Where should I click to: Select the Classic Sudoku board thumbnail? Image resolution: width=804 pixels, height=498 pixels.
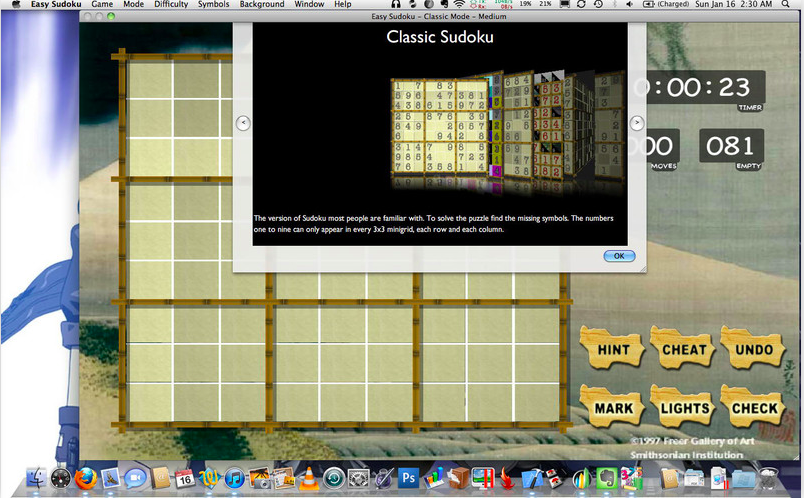click(x=440, y=125)
